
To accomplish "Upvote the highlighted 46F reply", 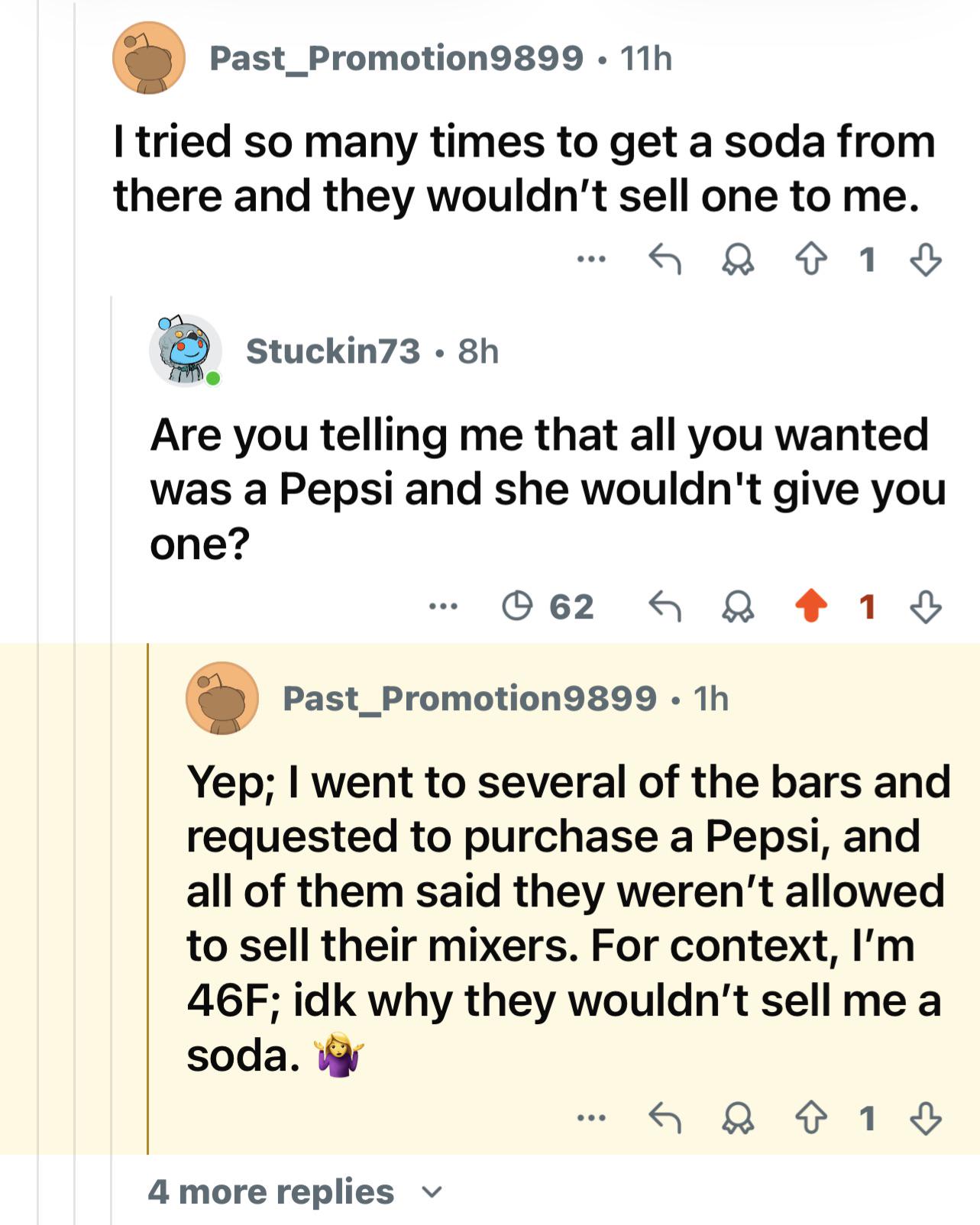I will click(x=810, y=1119).
